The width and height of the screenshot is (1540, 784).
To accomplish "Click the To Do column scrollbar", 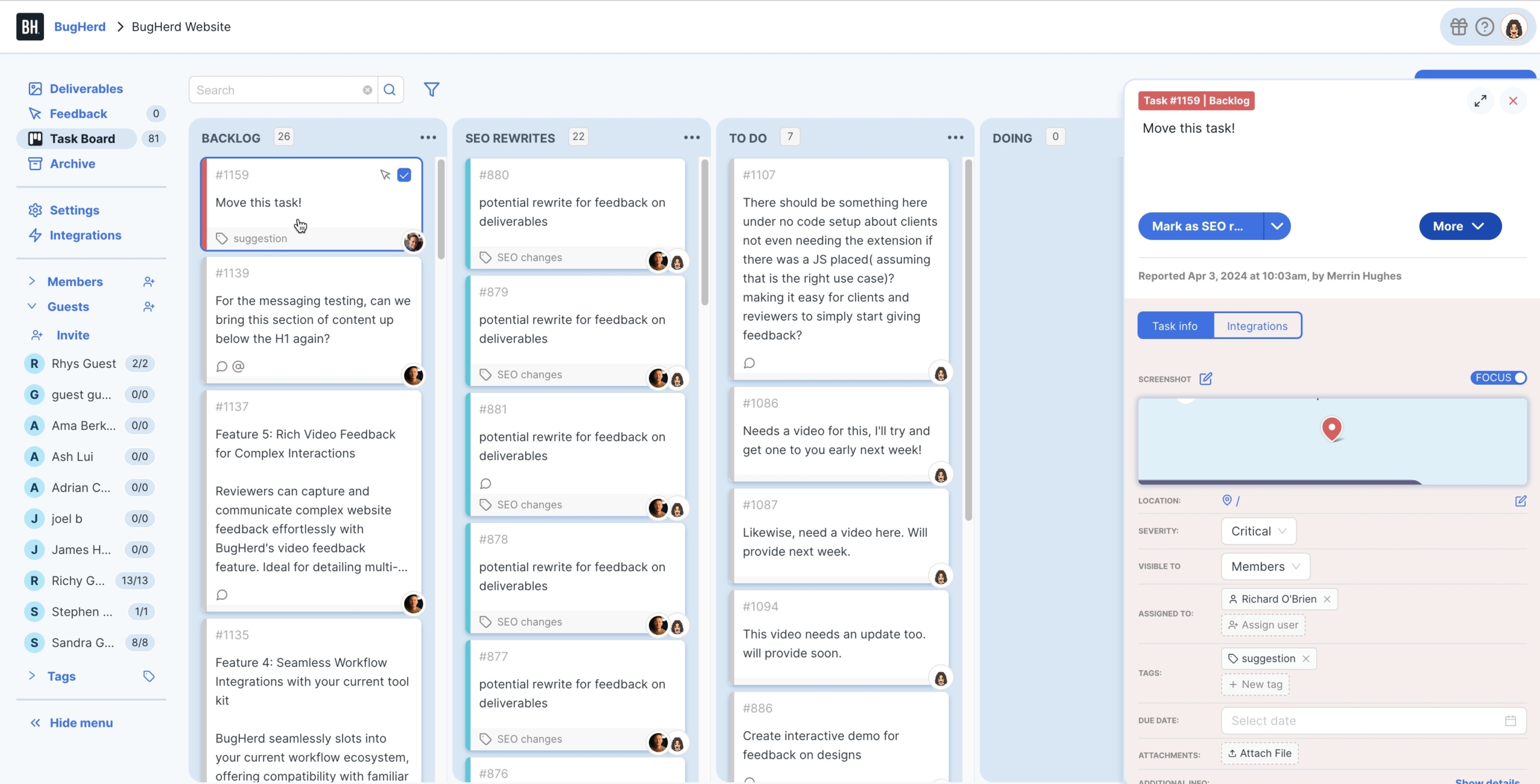I will pyautogui.click(x=968, y=340).
